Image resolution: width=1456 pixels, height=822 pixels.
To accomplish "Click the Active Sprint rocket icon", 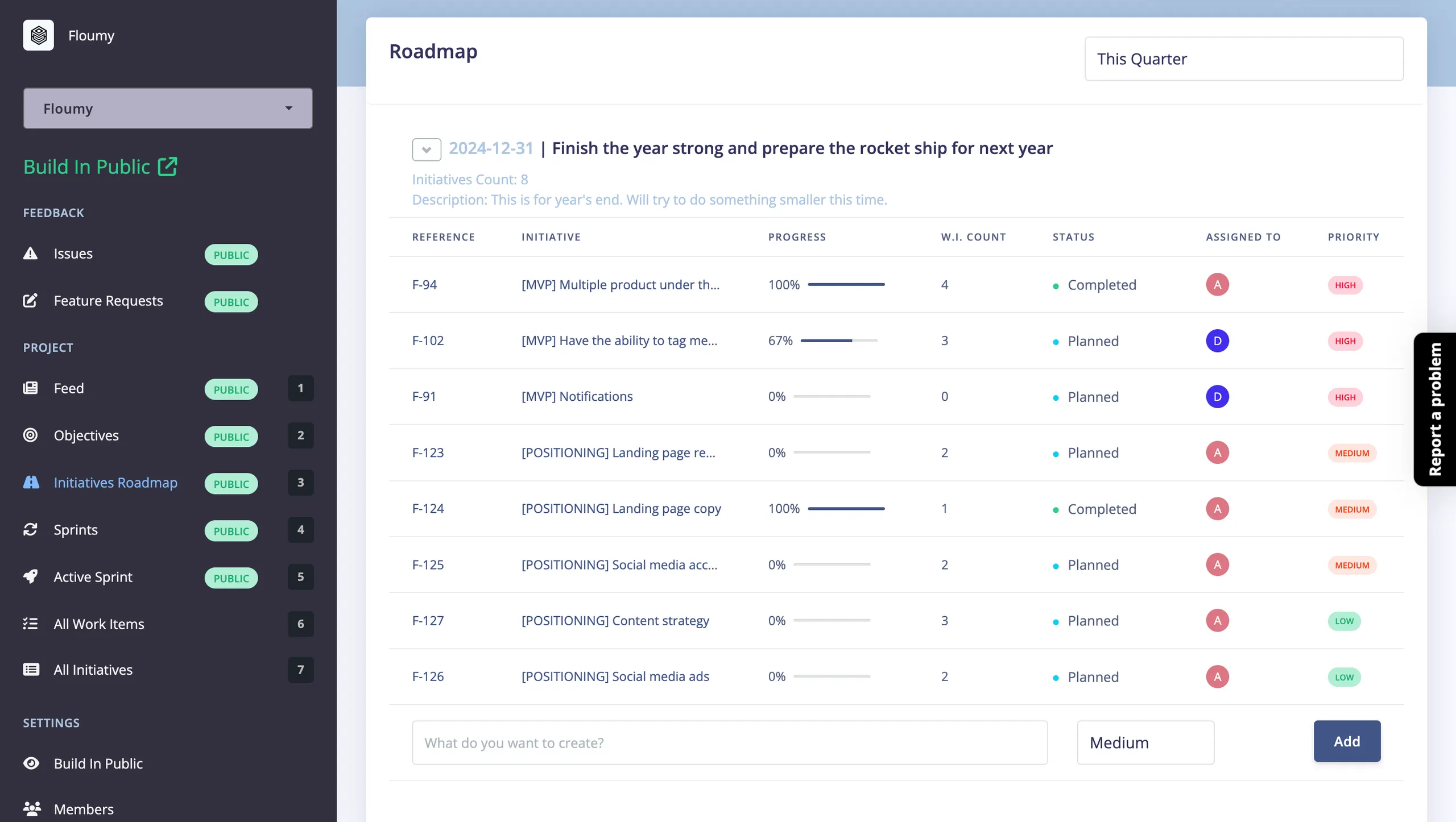I will tap(30, 577).
